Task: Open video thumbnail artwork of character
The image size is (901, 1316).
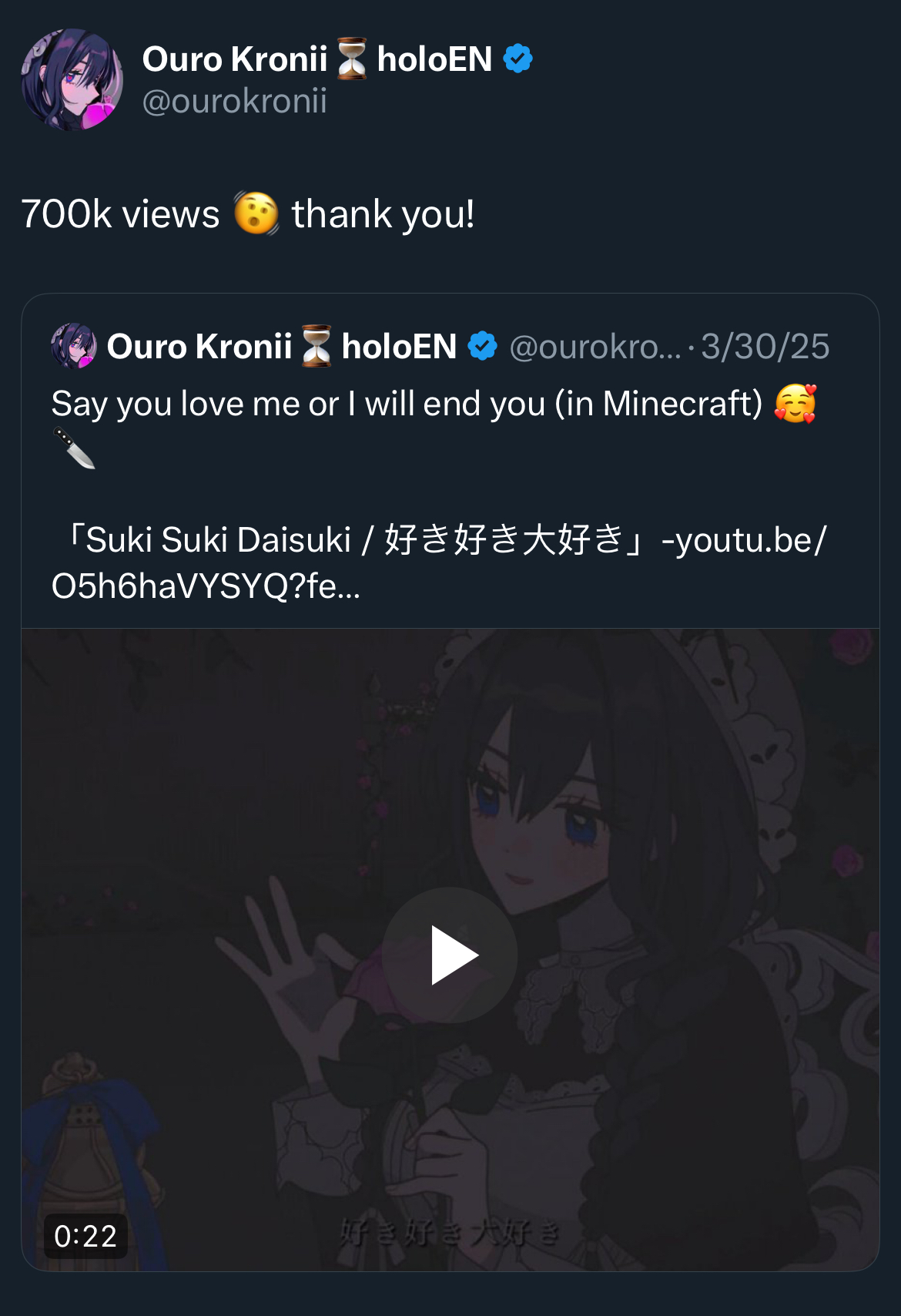Action: pyautogui.click(x=450, y=950)
